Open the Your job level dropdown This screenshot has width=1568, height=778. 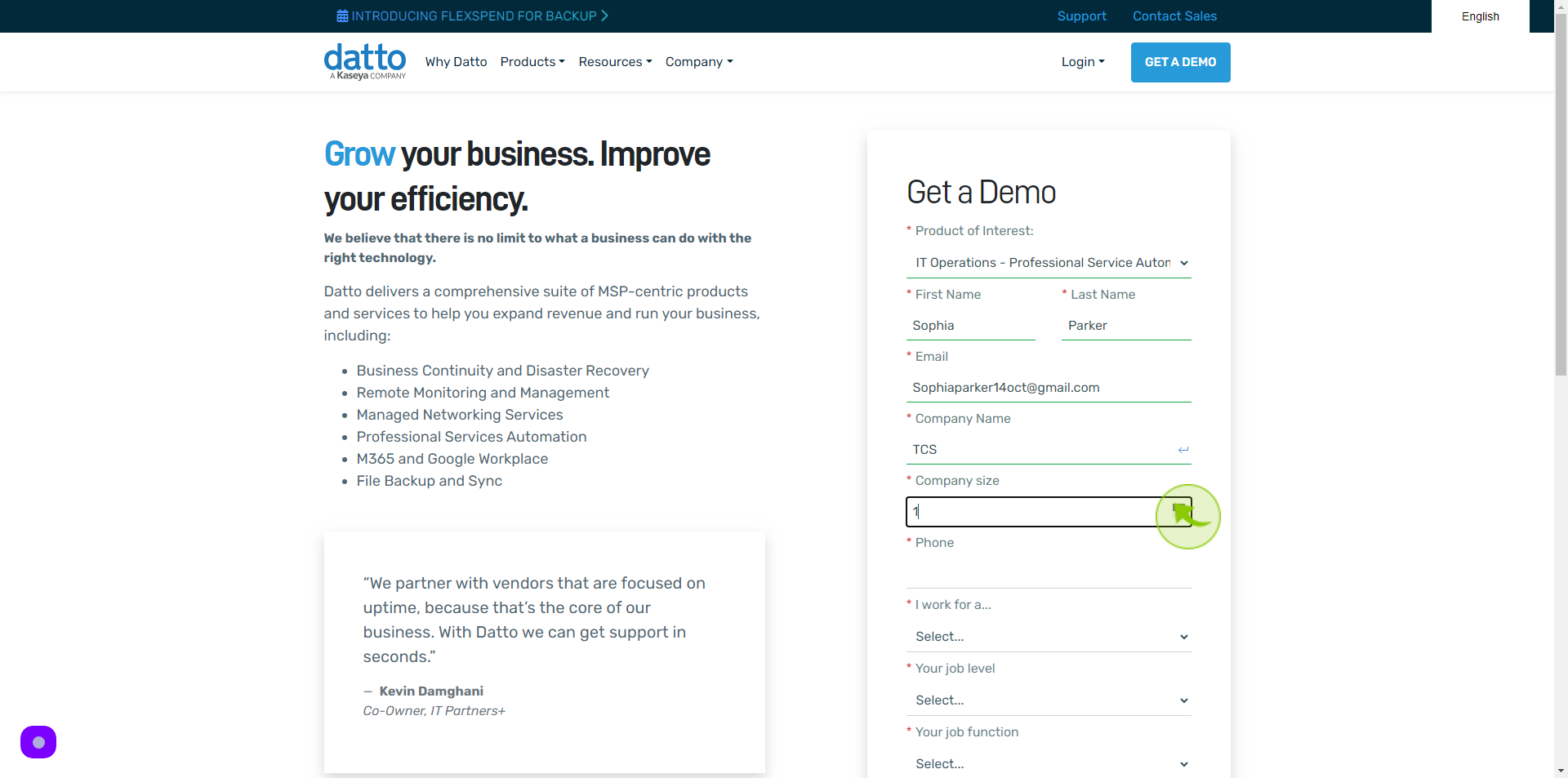click(1049, 700)
